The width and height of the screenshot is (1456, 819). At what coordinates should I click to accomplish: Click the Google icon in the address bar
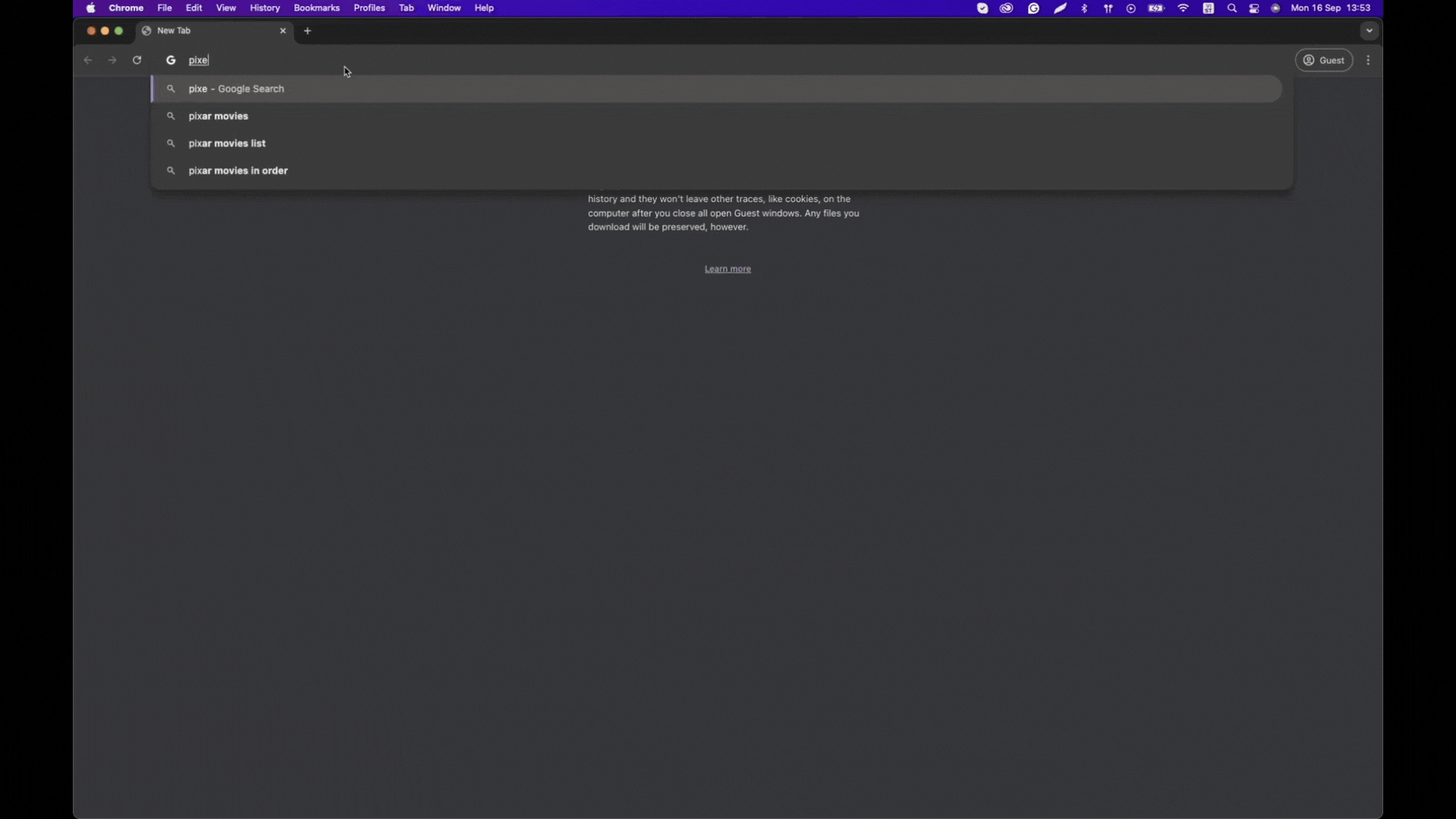(171, 60)
